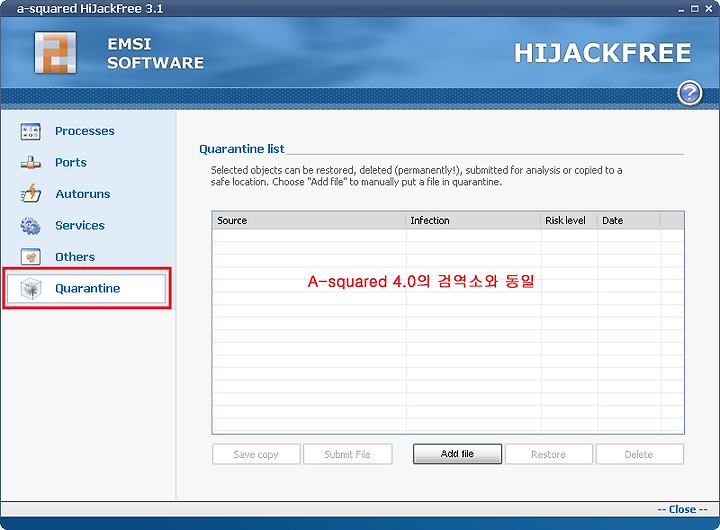The image size is (720, 530).
Task: Select the Quarantine section
Action: [x=87, y=288]
